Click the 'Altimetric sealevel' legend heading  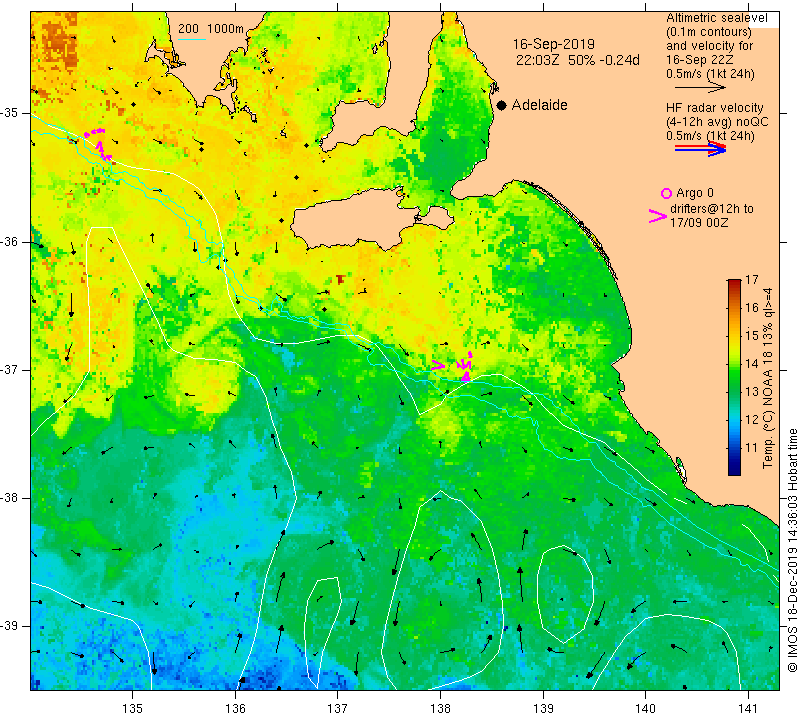(716, 18)
